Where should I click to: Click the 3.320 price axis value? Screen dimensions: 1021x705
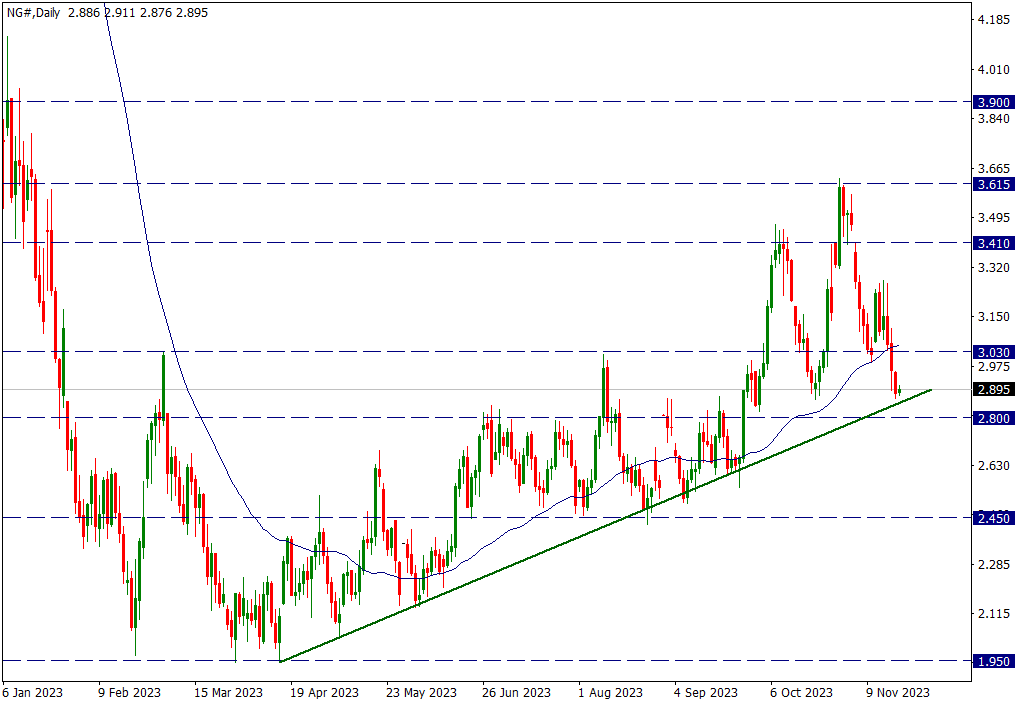pos(994,267)
